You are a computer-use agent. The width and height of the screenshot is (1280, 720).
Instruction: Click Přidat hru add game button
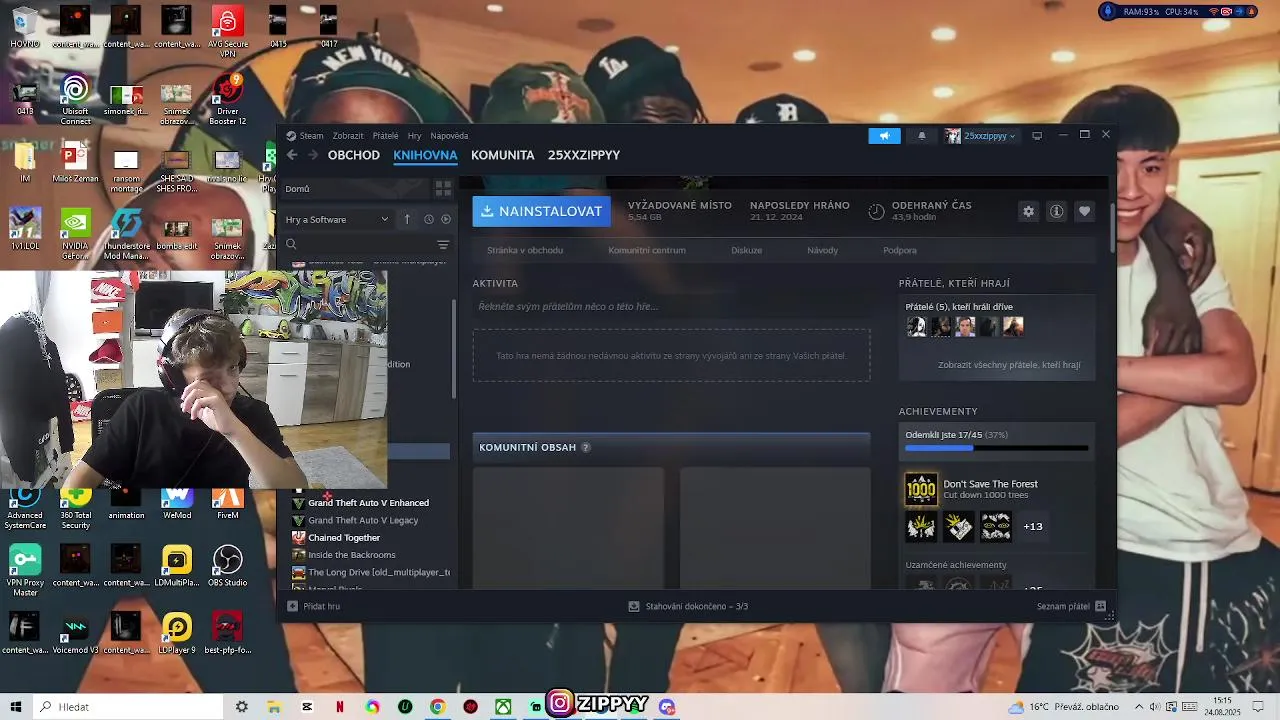[314, 606]
